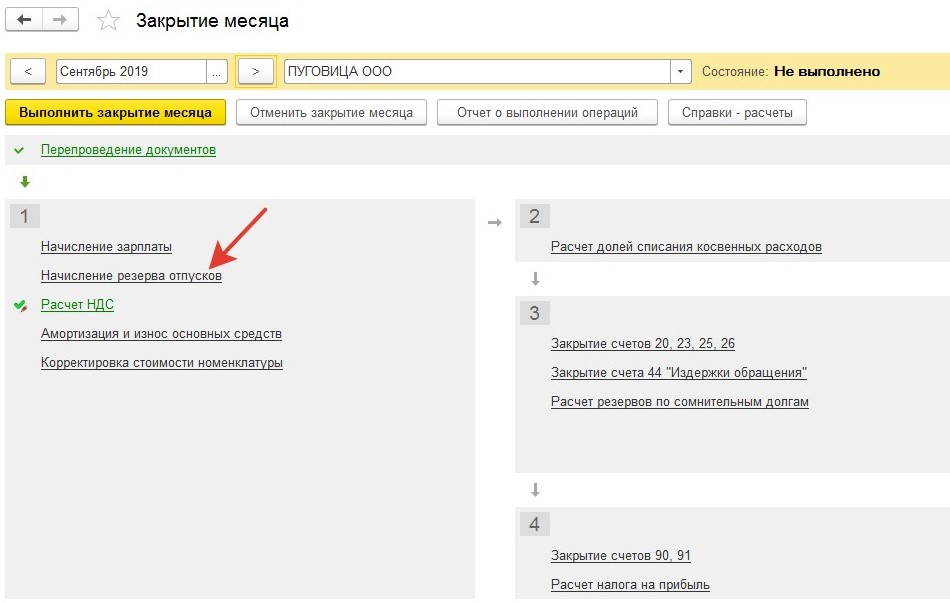
Task: Open Перепроведение документов link
Action: coord(128,150)
